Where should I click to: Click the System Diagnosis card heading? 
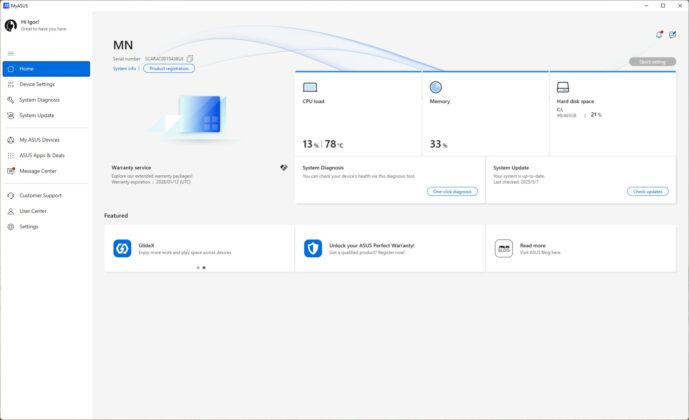[x=323, y=168]
